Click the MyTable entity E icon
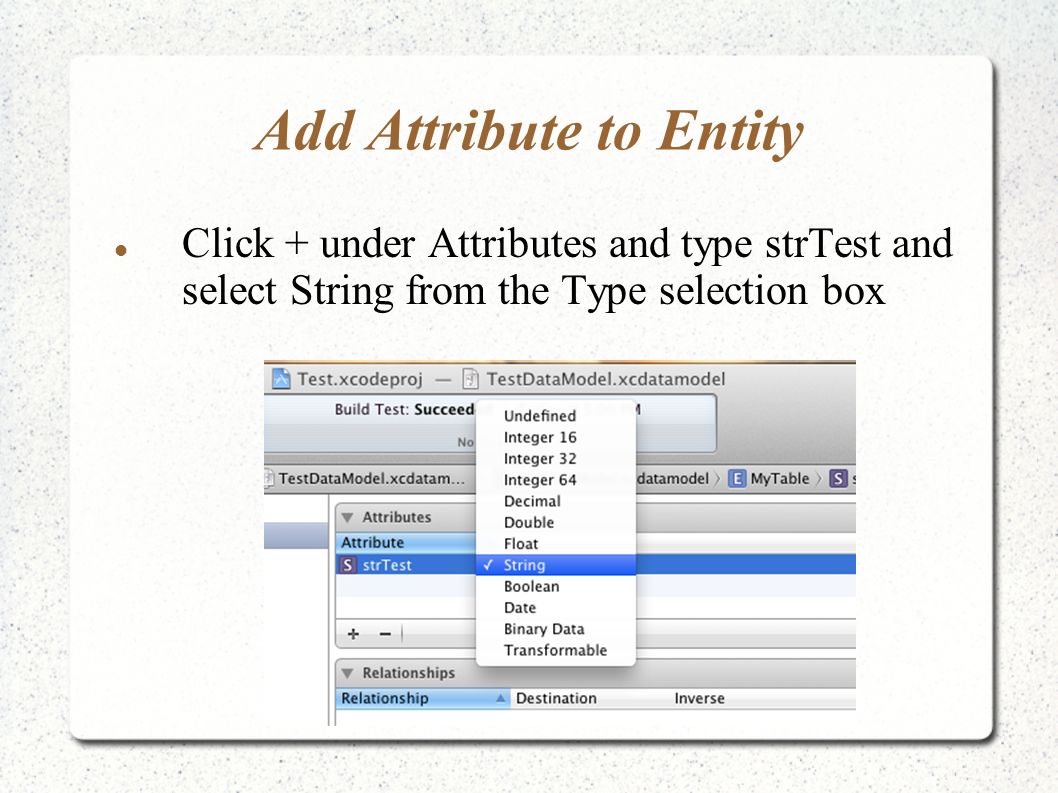The height and width of the screenshot is (793, 1058). [x=737, y=478]
